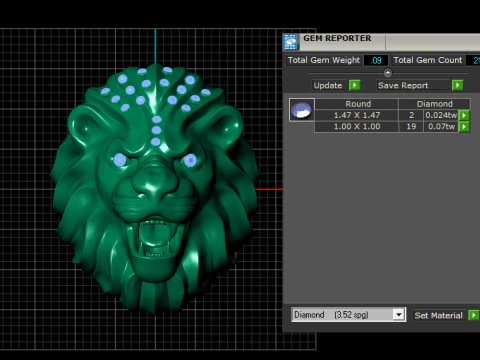
Task: Click the 0.07tw weight cell
Action: pyautogui.click(x=441, y=127)
